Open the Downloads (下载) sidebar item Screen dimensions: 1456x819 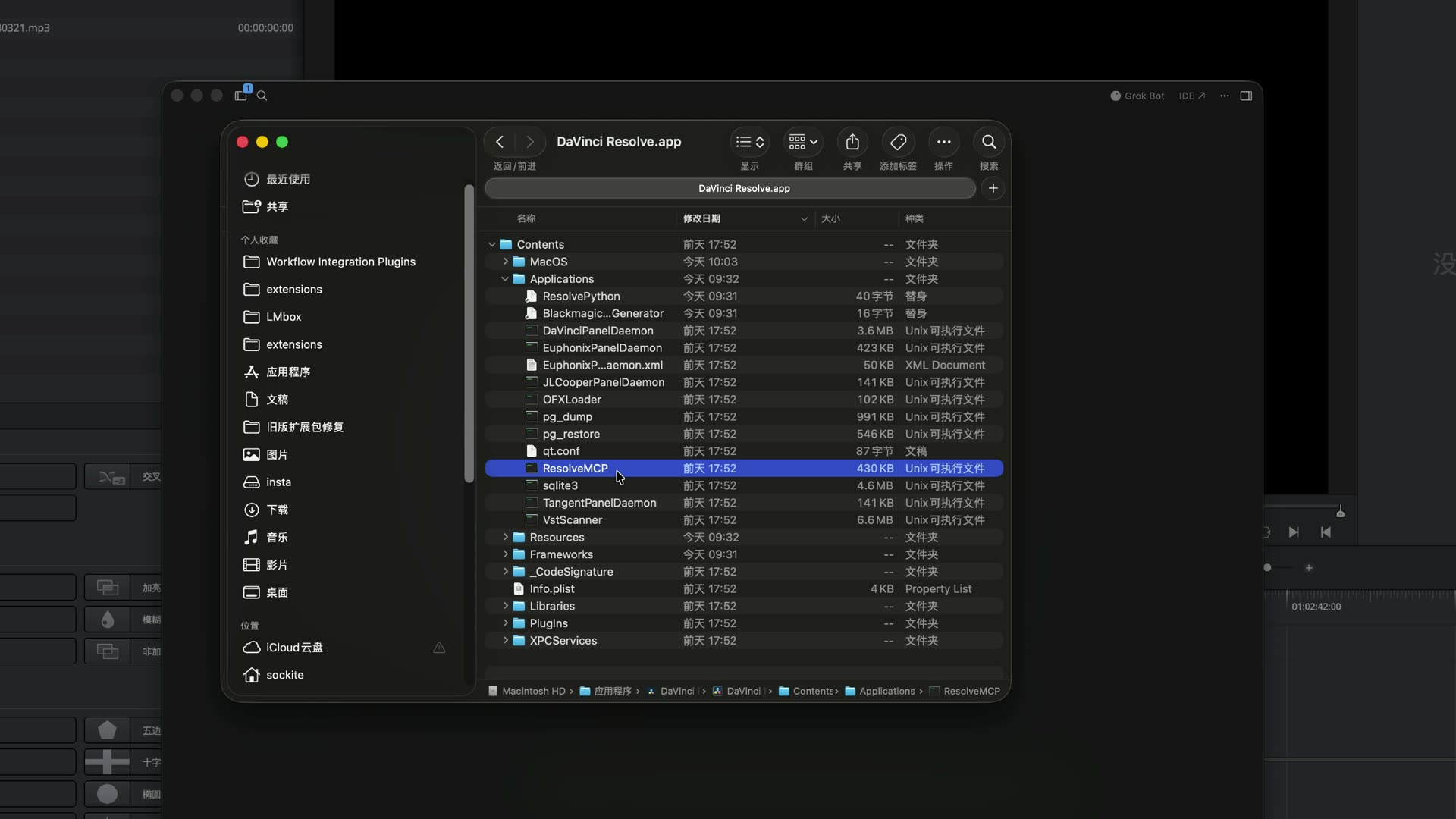tap(265, 510)
